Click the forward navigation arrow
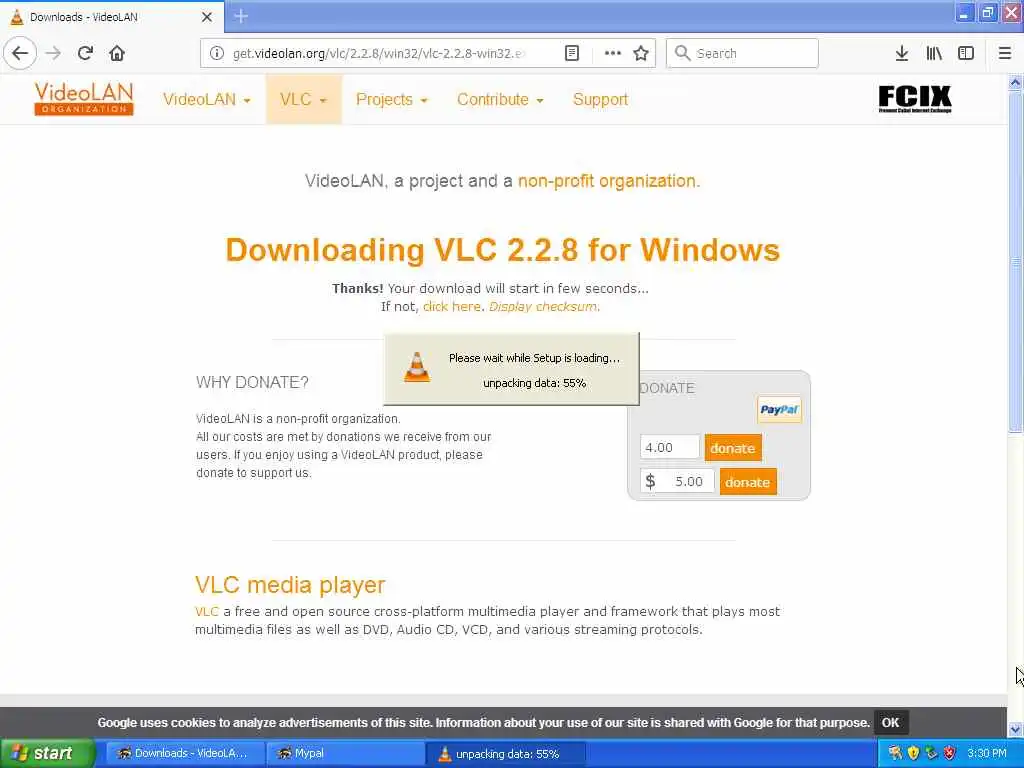The width and height of the screenshot is (1024, 768). tap(54, 53)
